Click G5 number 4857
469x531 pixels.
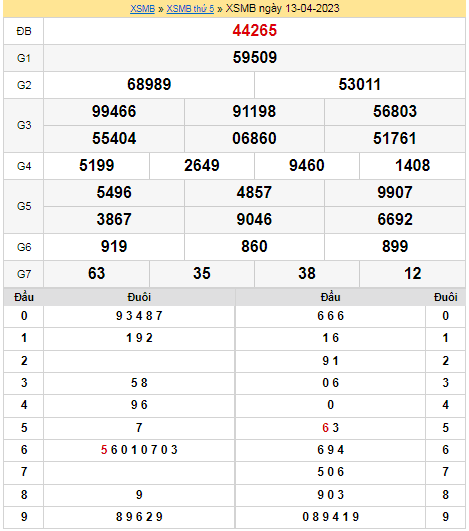pos(254,192)
